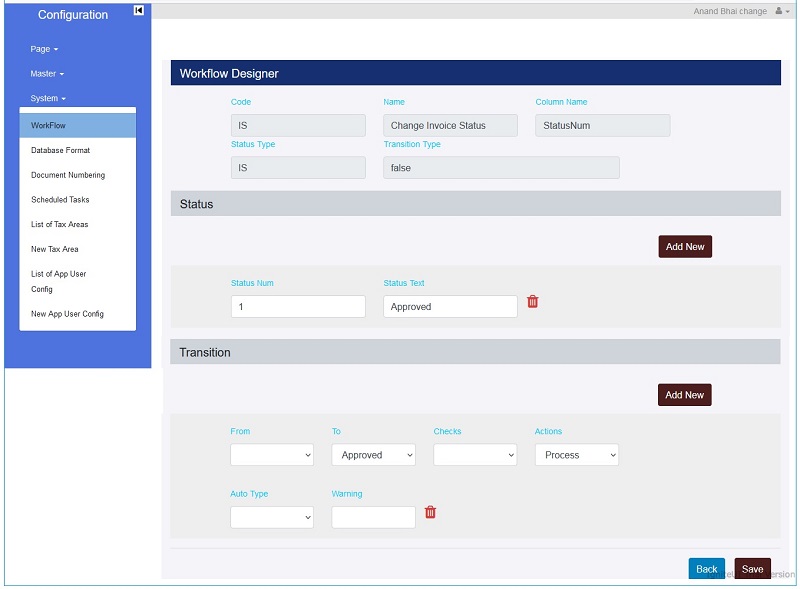800x589 pixels.
Task: Delete the transition row with the trash icon
Action: click(x=430, y=512)
